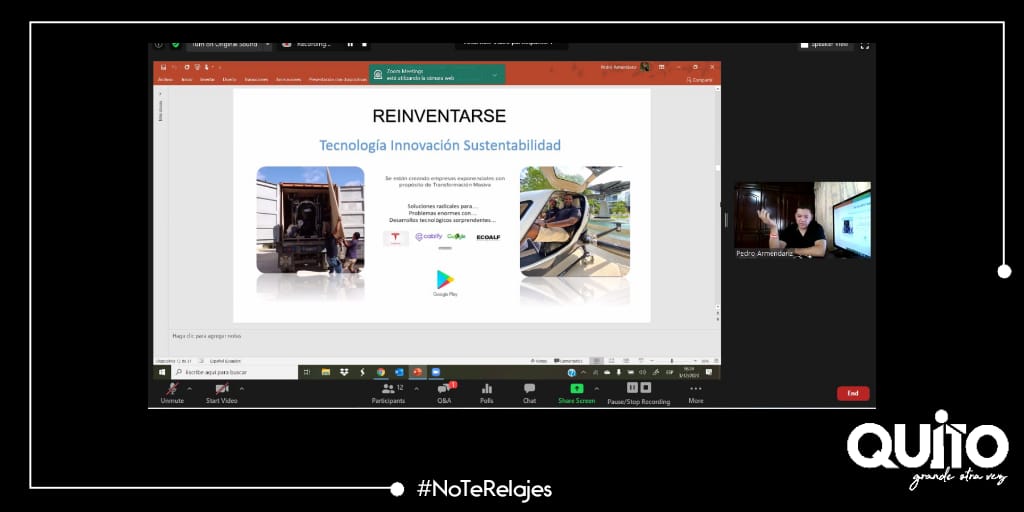
Task: Click the Unmute microphone icon
Action: tap(172, 389)
